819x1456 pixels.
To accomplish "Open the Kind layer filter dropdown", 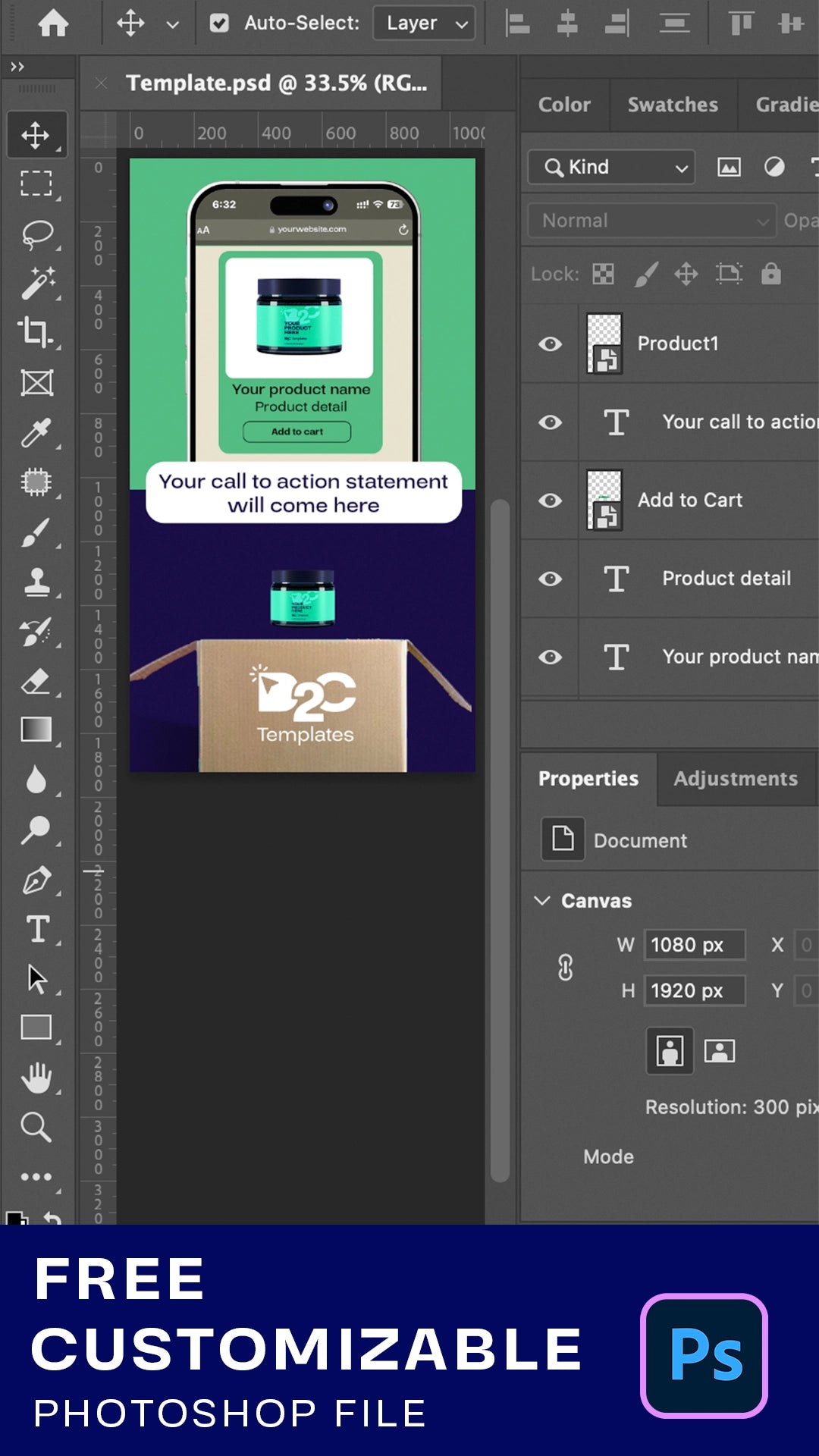I will coord(611,168).
